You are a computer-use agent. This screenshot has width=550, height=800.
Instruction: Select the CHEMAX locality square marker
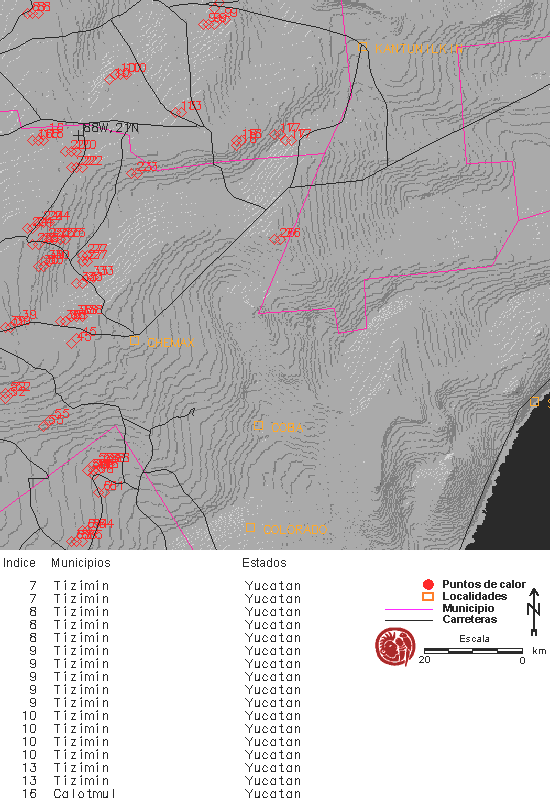pos(134,340)
